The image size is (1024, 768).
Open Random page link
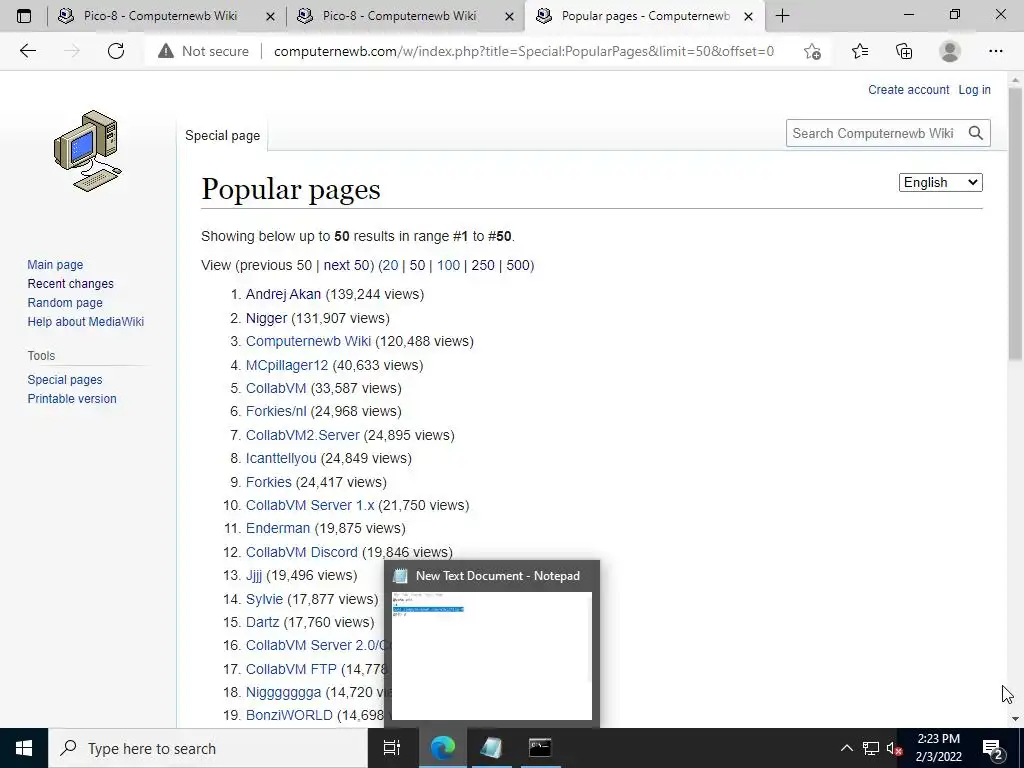point(65,302)
